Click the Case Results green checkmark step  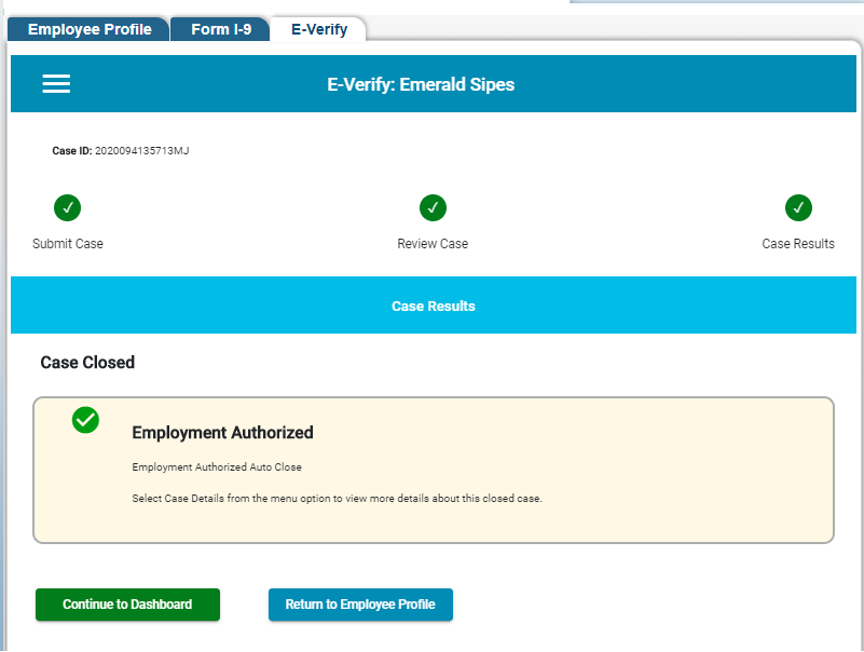coord(798,208)
